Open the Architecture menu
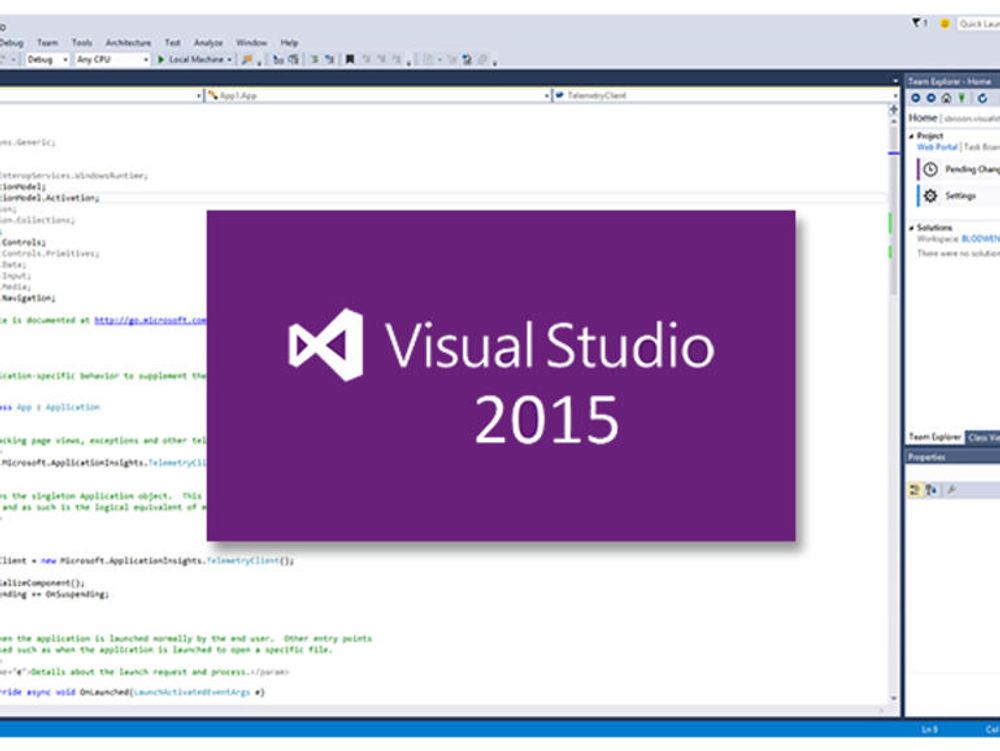 pos(128,43)
